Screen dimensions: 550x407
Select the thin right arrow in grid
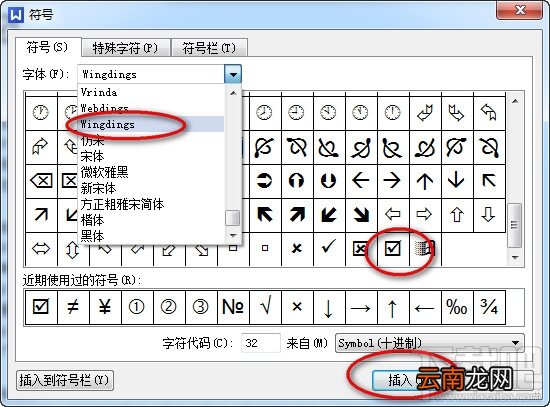pyautogui.click(x=393, y=181)
